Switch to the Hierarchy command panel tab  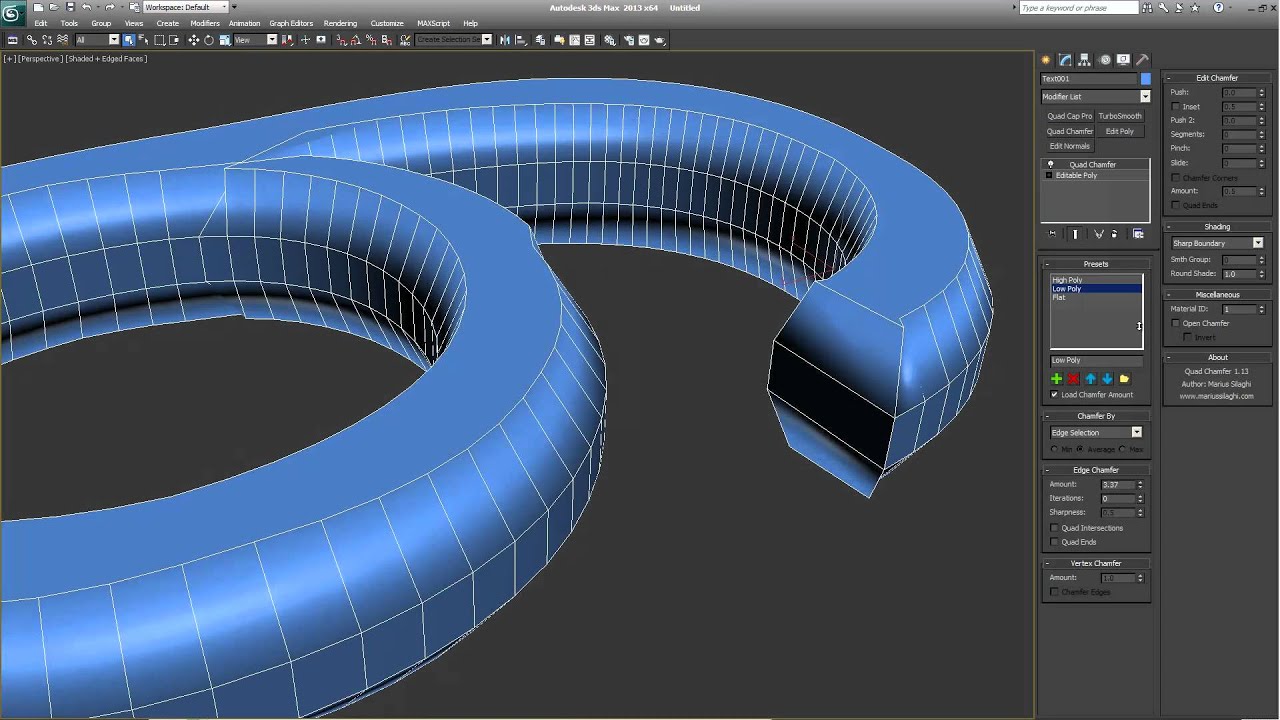point(1084,60)
